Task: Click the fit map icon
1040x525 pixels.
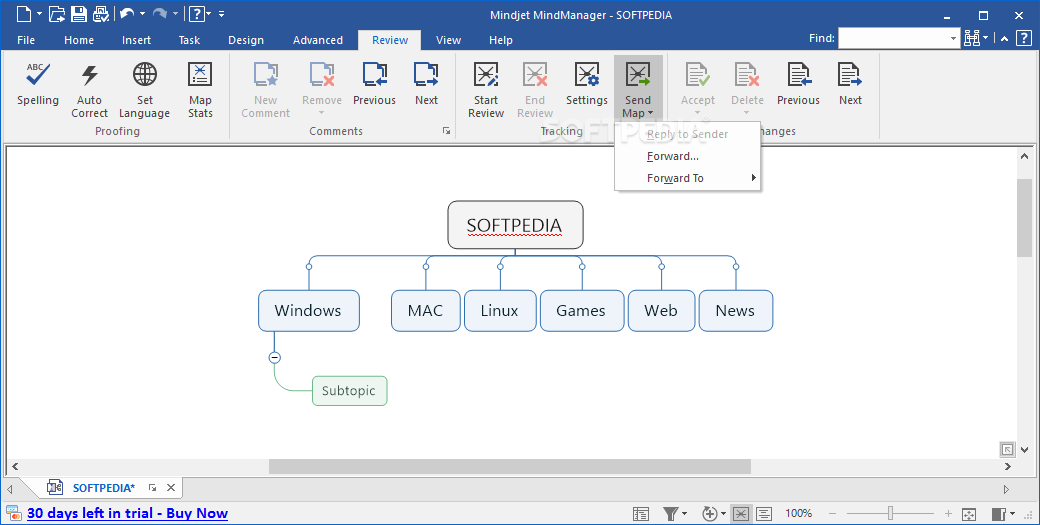Action: pyautogui.click(x=969, y=514)
